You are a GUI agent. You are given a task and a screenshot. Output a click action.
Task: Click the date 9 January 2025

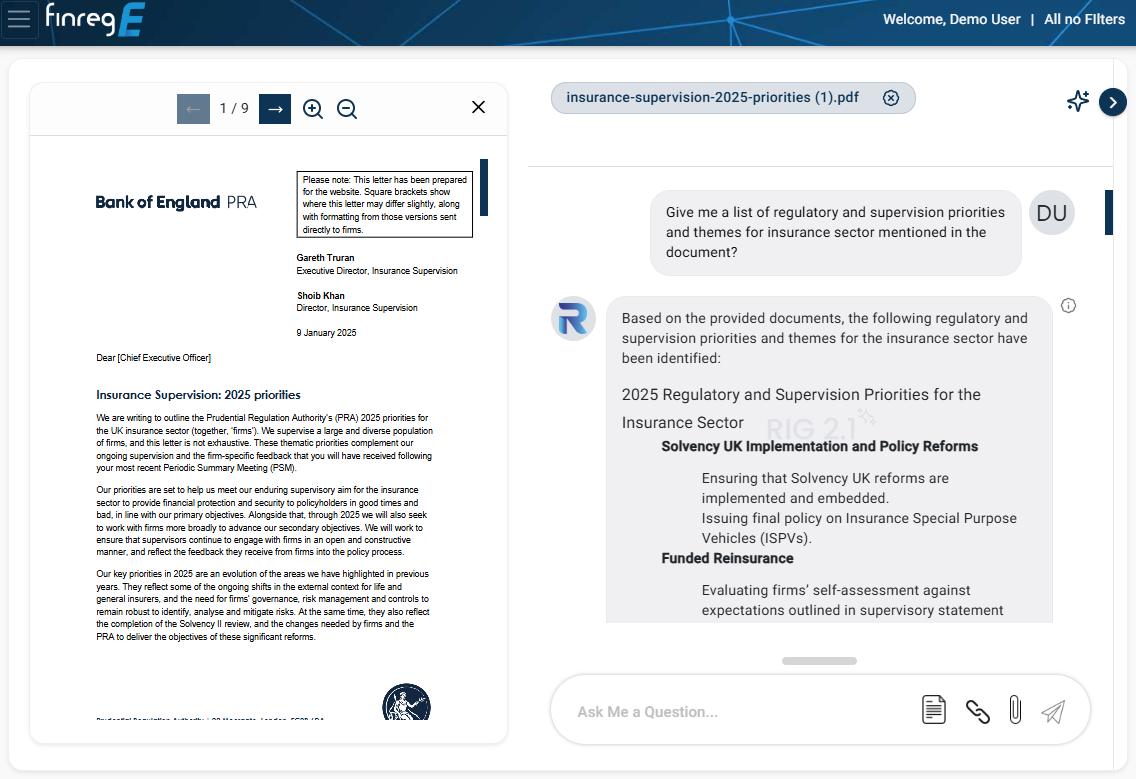pos(326,333)
